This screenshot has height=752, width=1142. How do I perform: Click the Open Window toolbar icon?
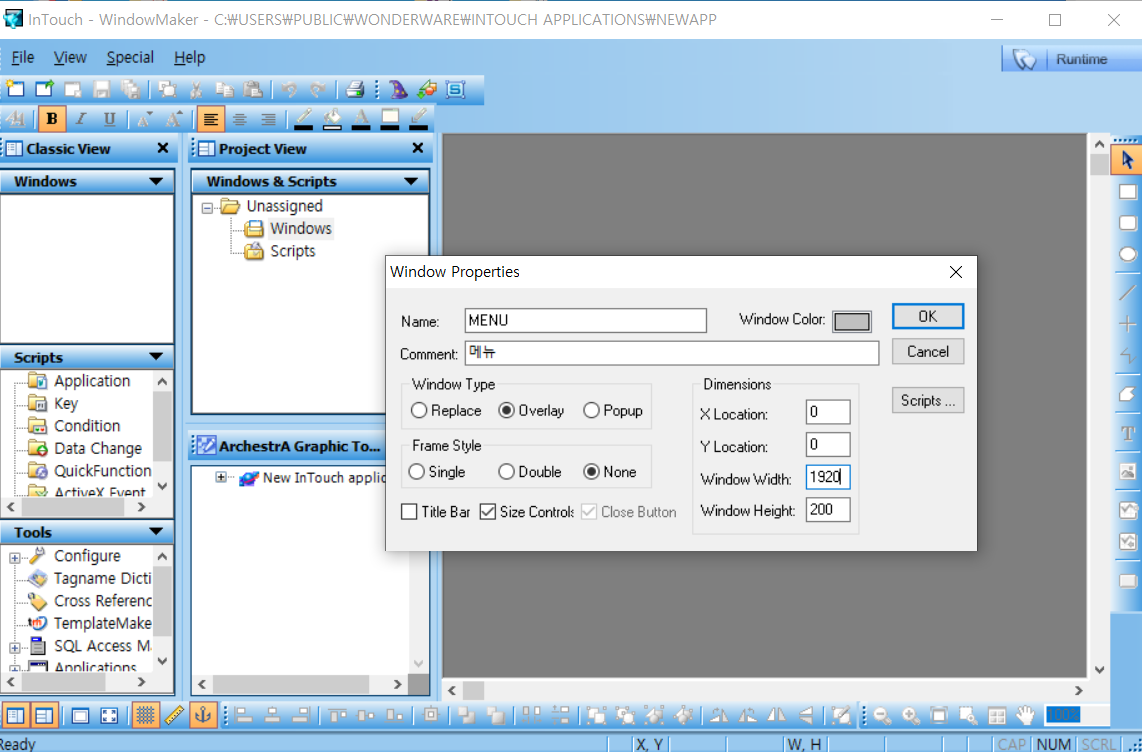tap(44, 90)
